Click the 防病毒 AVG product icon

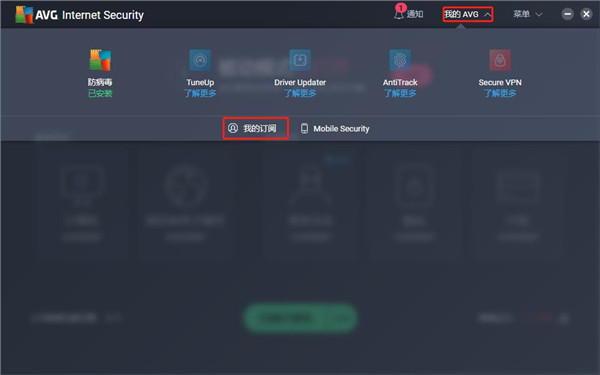[x=100, y=60]
